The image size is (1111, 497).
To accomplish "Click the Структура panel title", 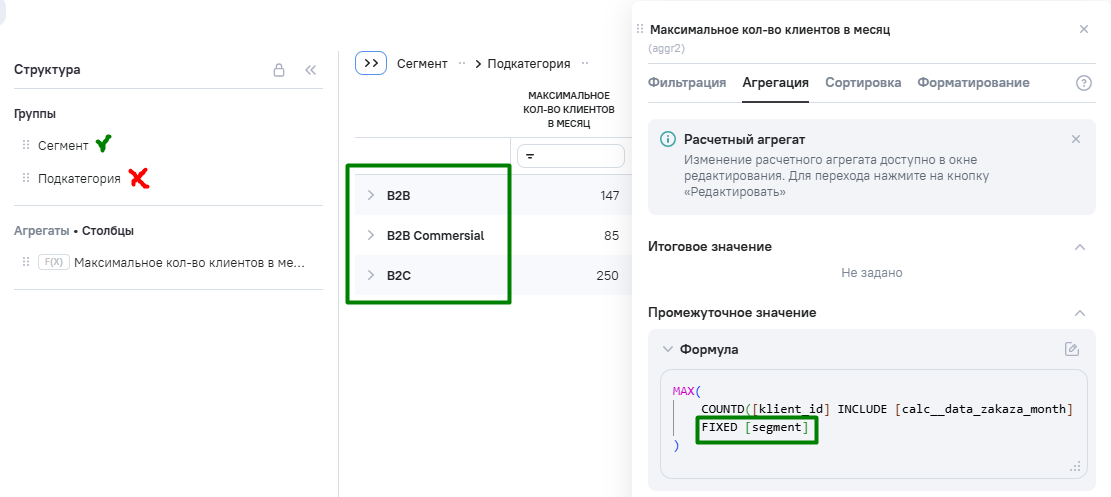I will (47, 69).
